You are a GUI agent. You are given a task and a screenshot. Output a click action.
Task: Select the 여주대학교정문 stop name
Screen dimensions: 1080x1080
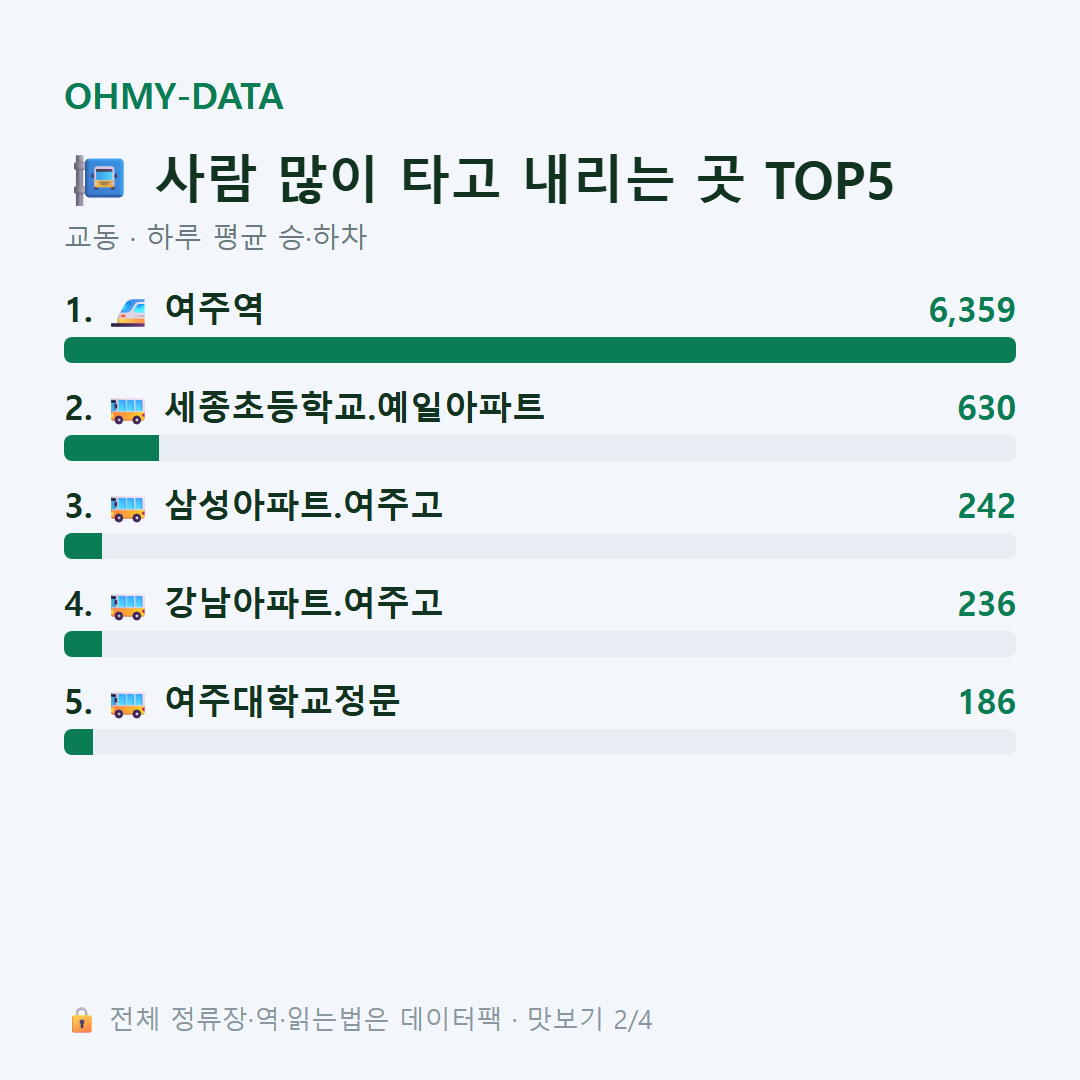tap(282, 700)
